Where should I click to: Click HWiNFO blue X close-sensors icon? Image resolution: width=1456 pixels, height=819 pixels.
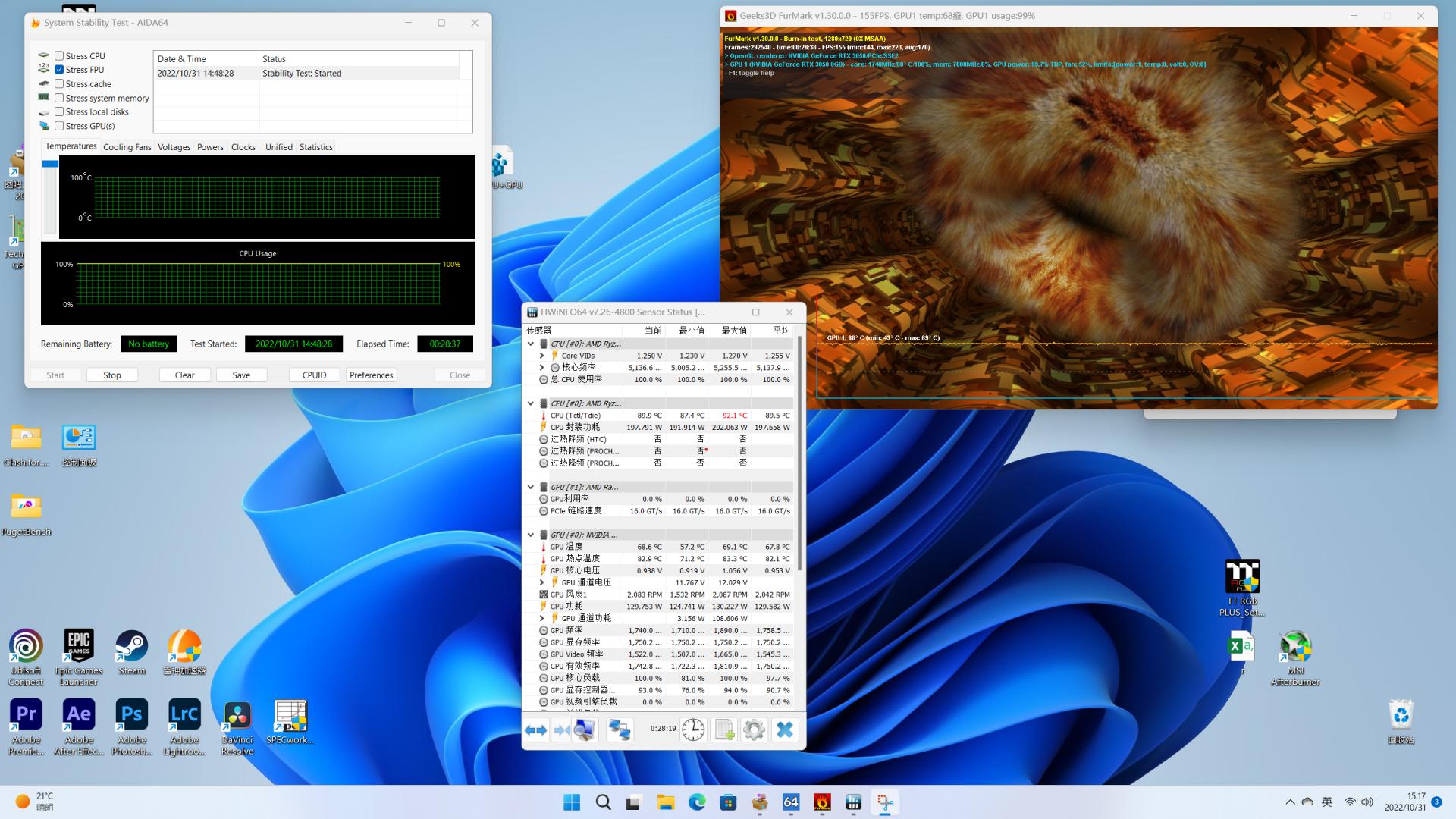pyautogui.click(x=785, y=730)
